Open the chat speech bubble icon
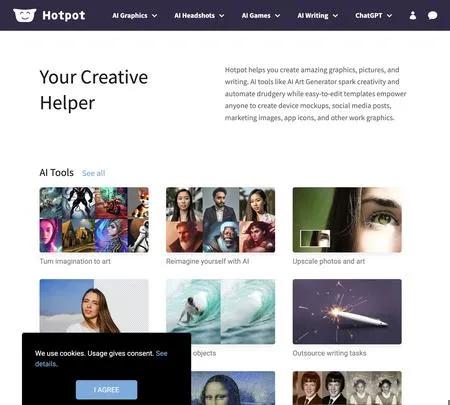The width and height of the screenshot is (450, 405). (432, 15)
